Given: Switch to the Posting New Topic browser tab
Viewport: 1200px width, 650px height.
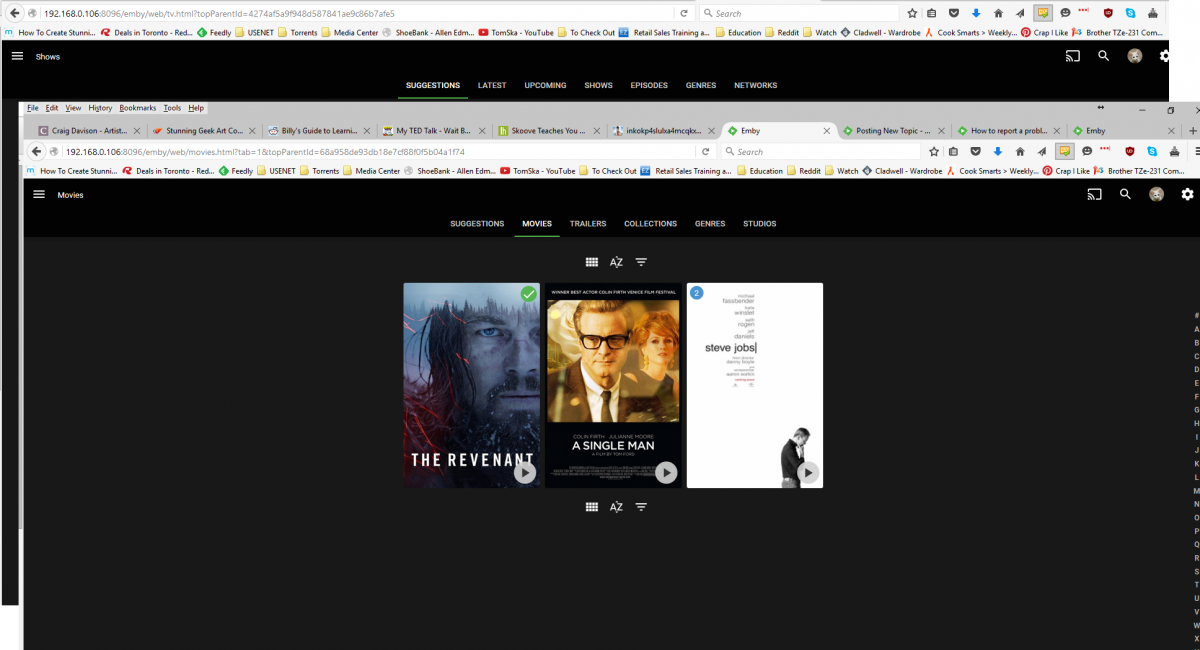Looking at the screenshot, I should coord(893,130).
